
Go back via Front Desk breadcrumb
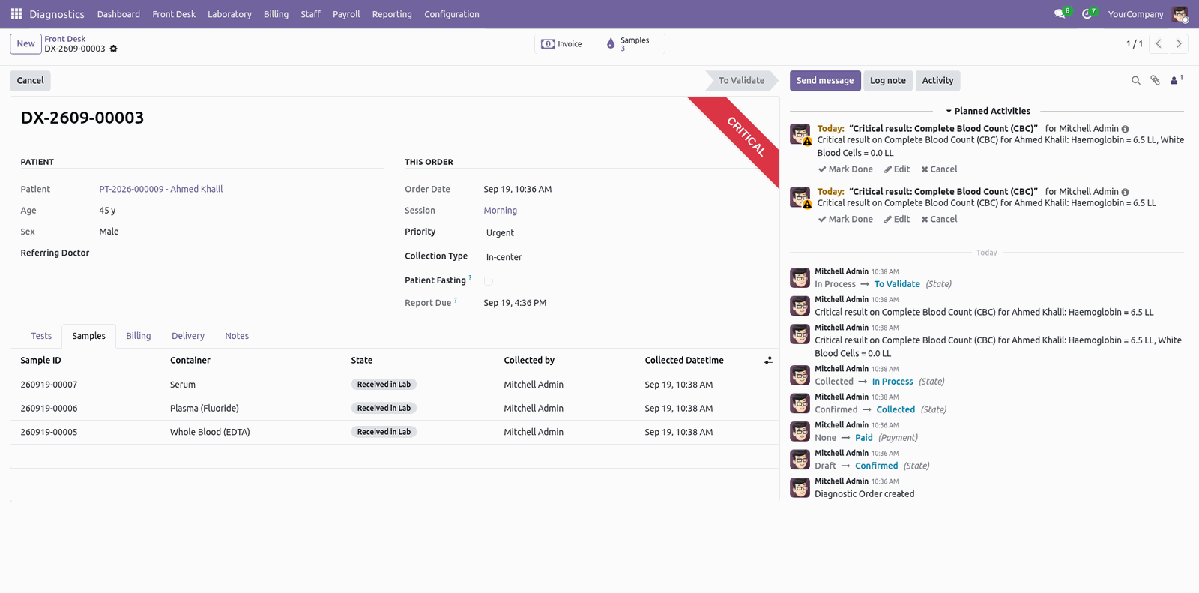(x=65, y=39)
